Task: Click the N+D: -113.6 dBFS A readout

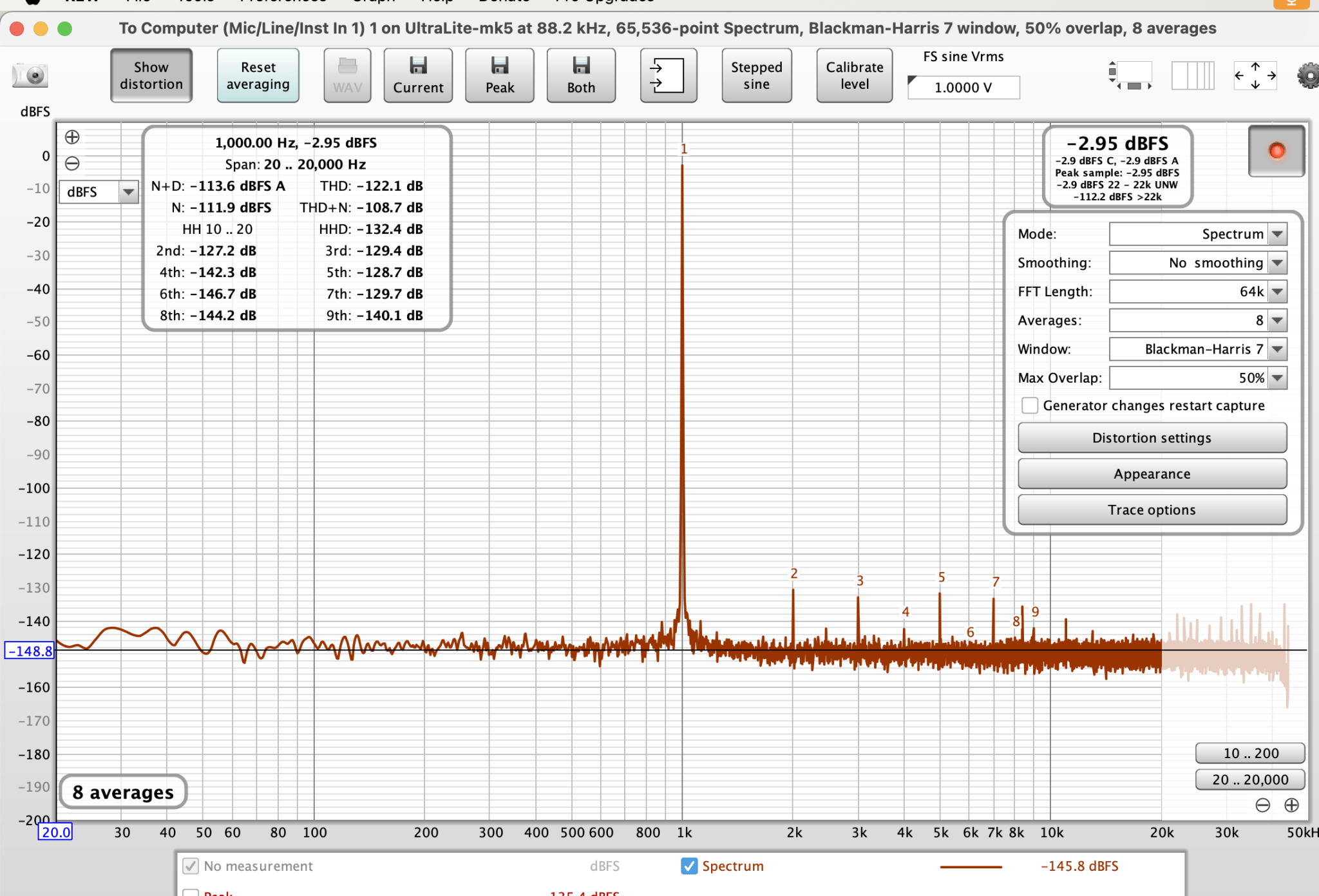Action: click(x=218, y=186)
